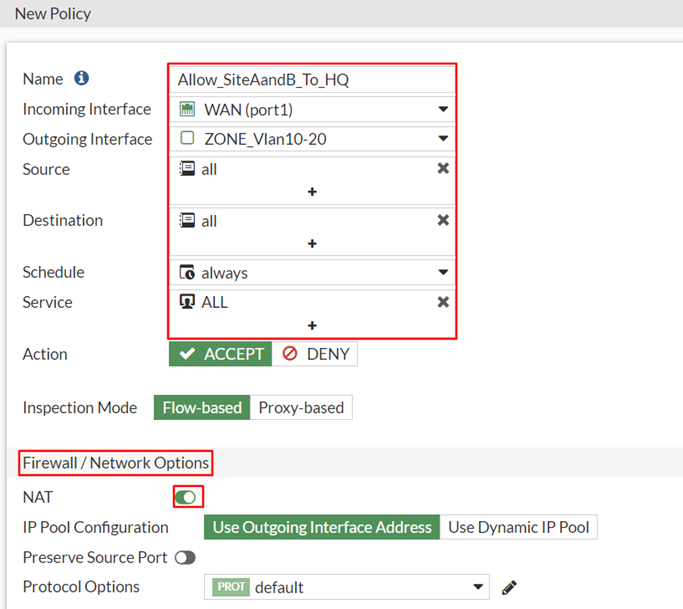
Task: Click the Source 'all' address icon
Action: 187,169
